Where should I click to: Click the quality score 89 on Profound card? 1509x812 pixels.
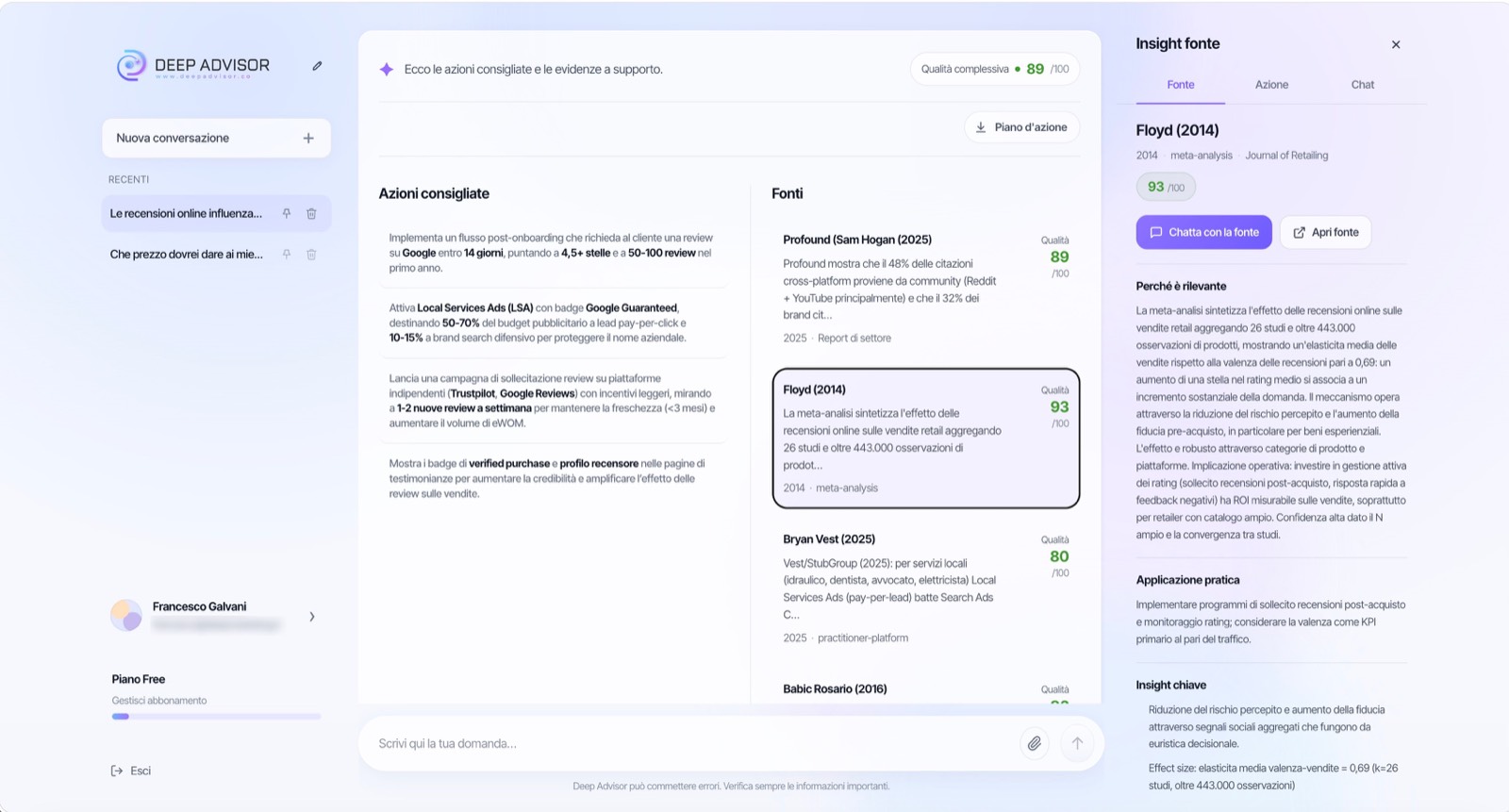1059,257
